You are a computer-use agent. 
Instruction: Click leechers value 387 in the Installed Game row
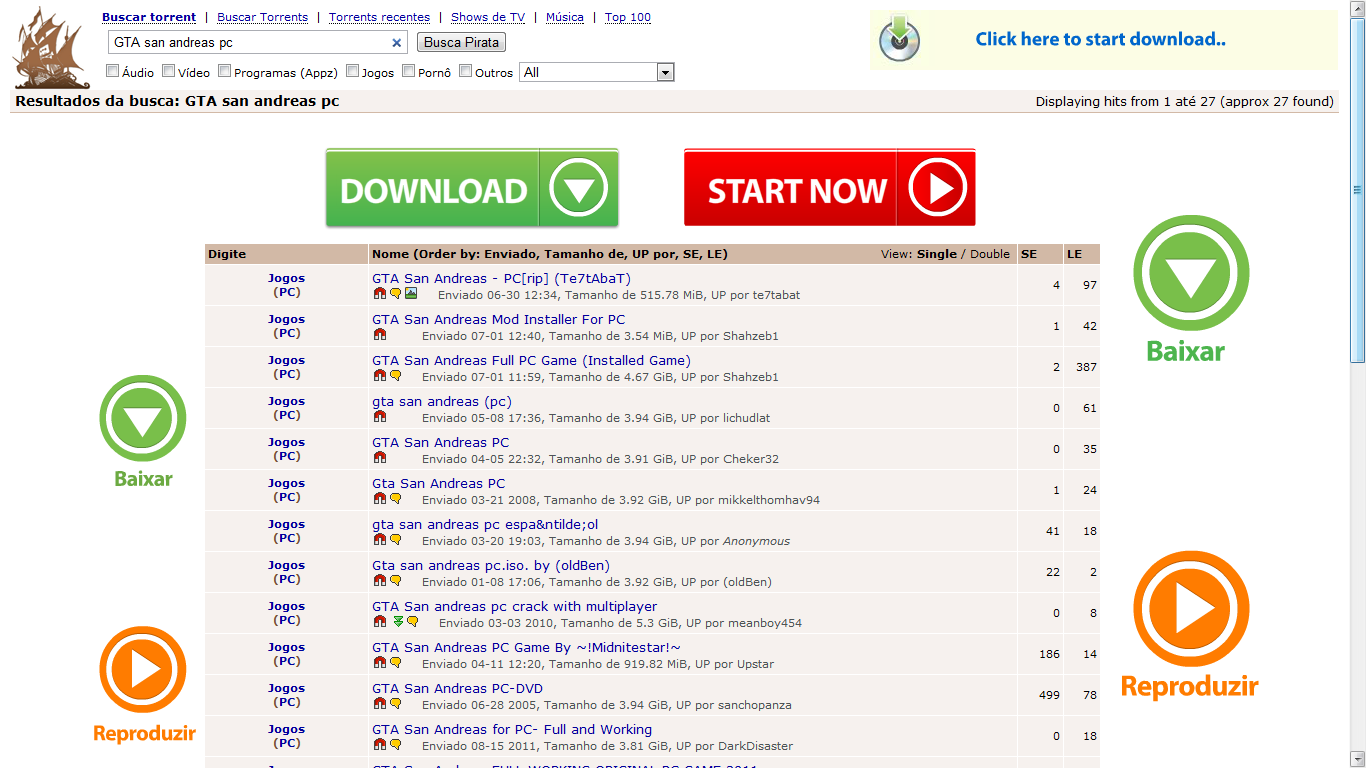click(1086, 367)
